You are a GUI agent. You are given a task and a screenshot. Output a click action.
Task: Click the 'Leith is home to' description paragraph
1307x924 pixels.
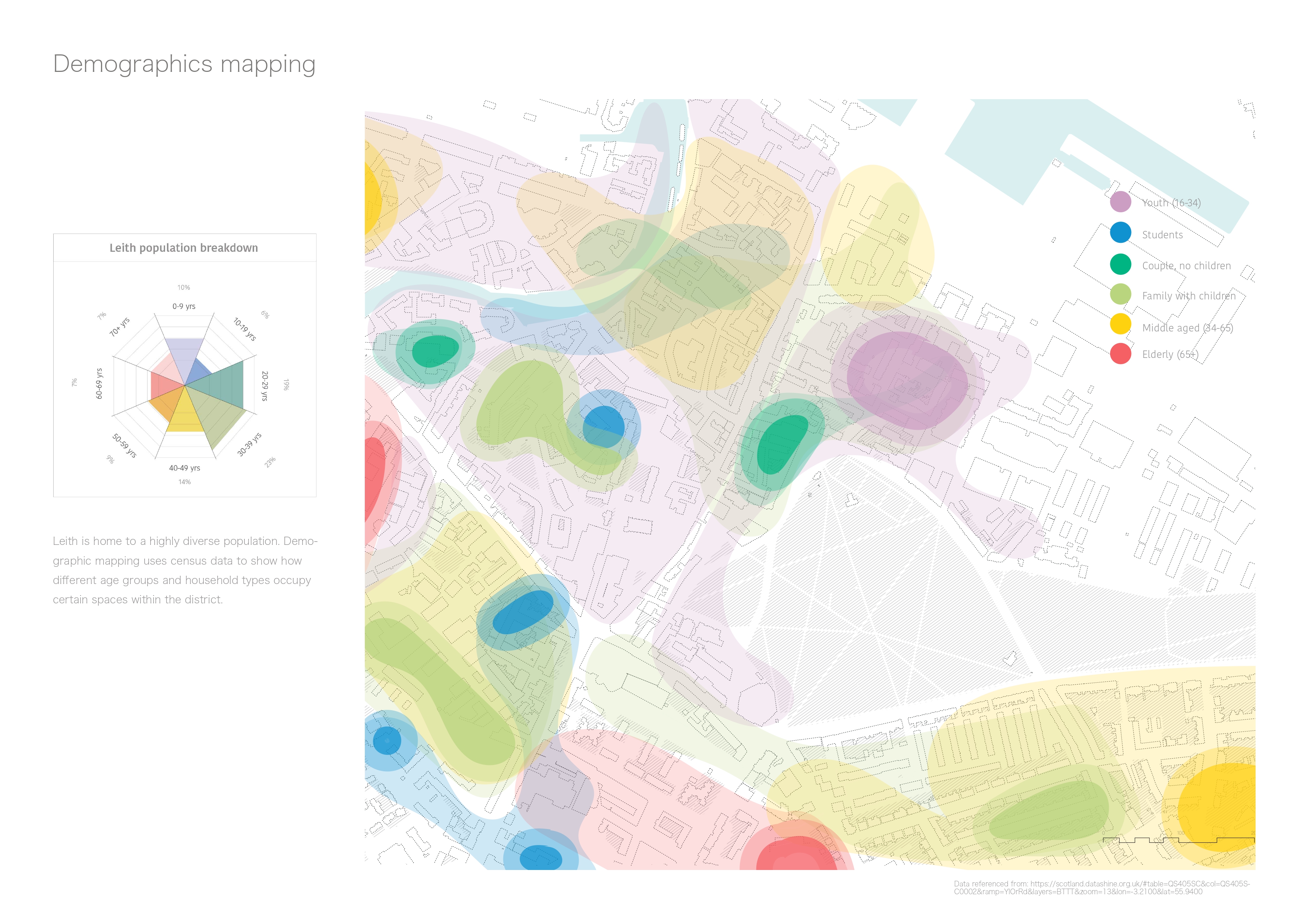[185, 570]
